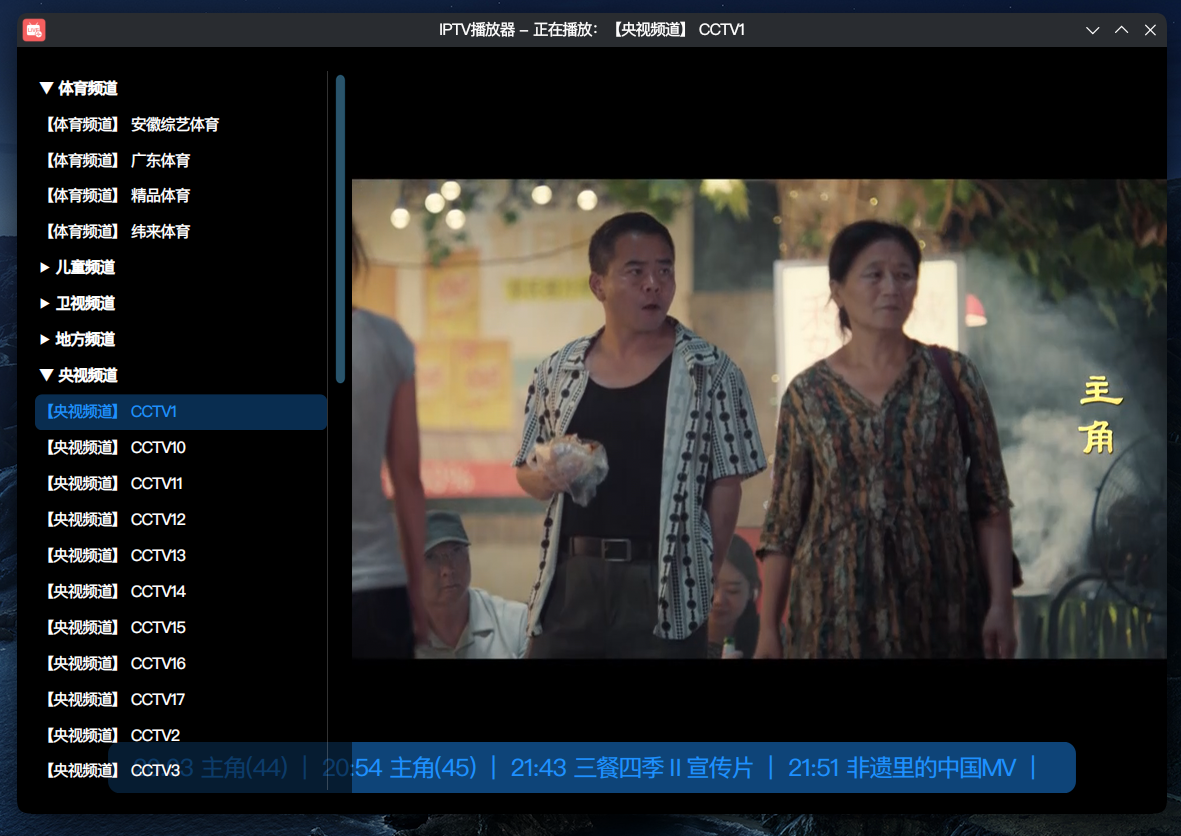
Task: Choose channel CCTV2
Action: tap(181, 735)
